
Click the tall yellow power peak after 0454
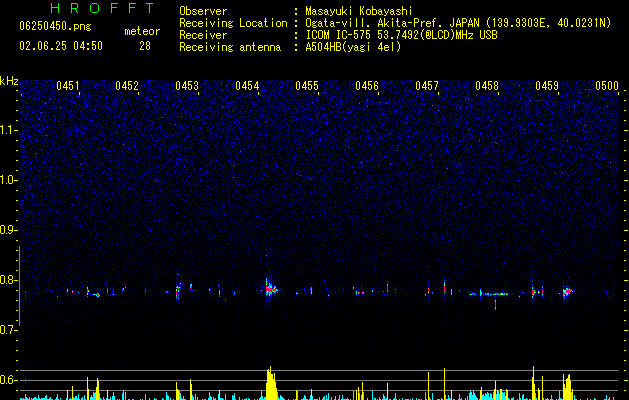pos(271,383)
